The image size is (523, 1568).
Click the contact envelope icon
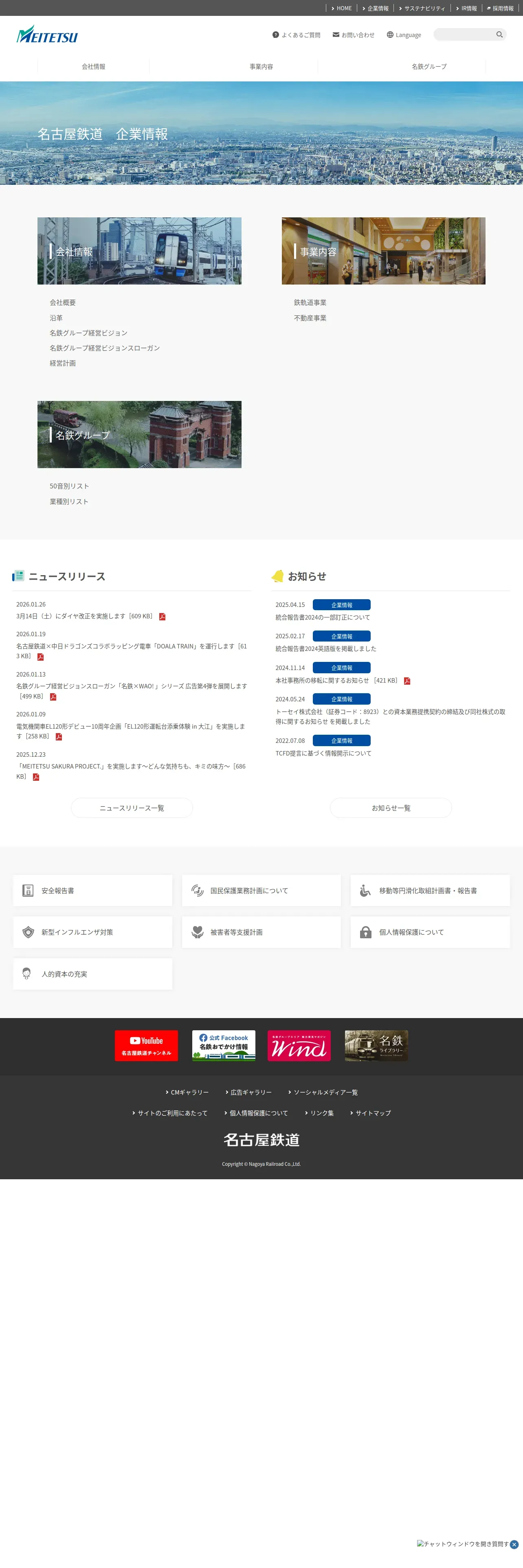pyautogui.click(x=336, y=35)
